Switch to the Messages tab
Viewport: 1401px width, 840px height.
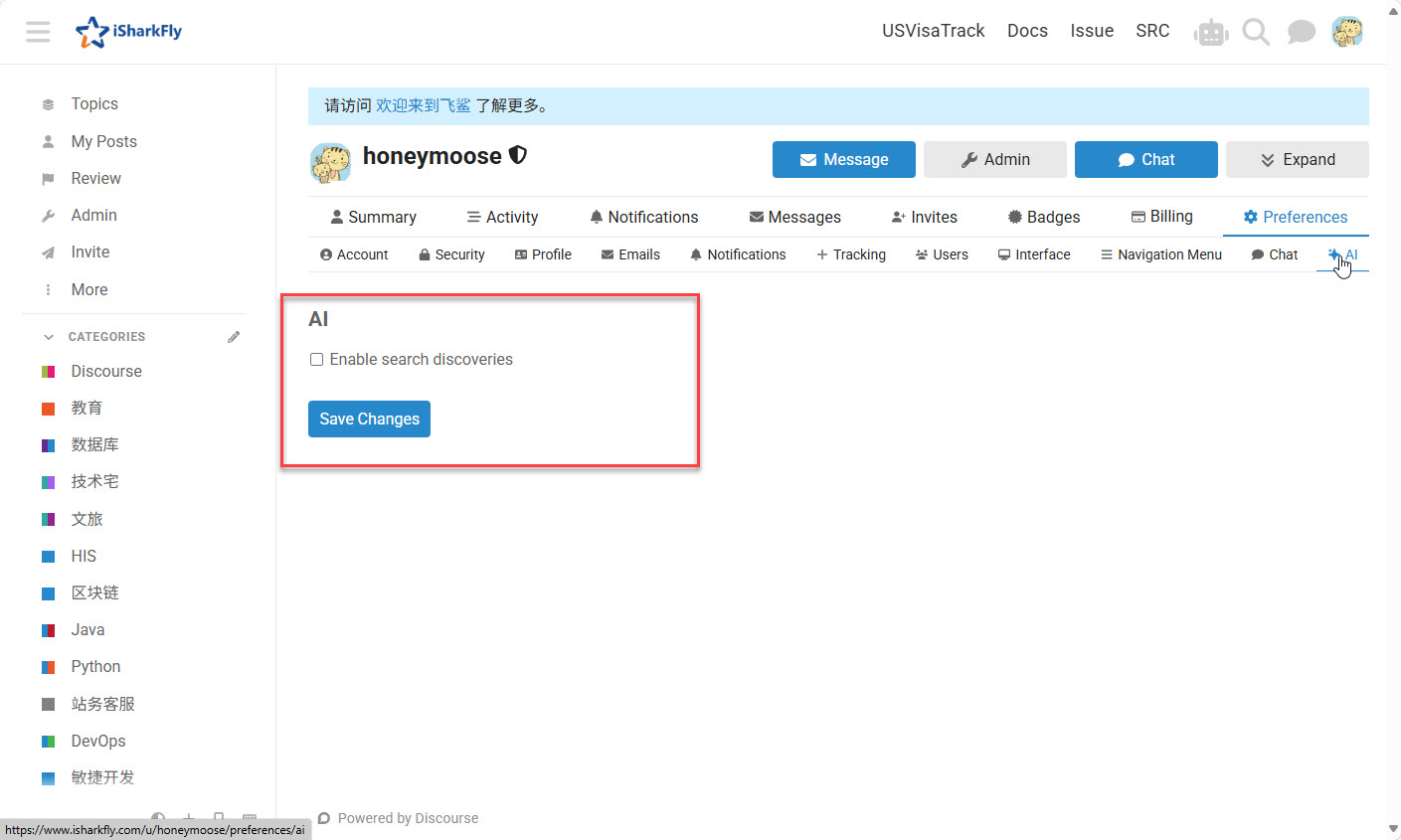pos(794,217)
